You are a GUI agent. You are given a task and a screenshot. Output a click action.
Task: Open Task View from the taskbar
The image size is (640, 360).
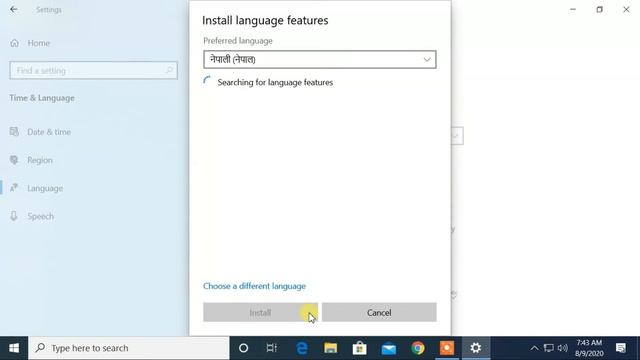coord(271,348)
